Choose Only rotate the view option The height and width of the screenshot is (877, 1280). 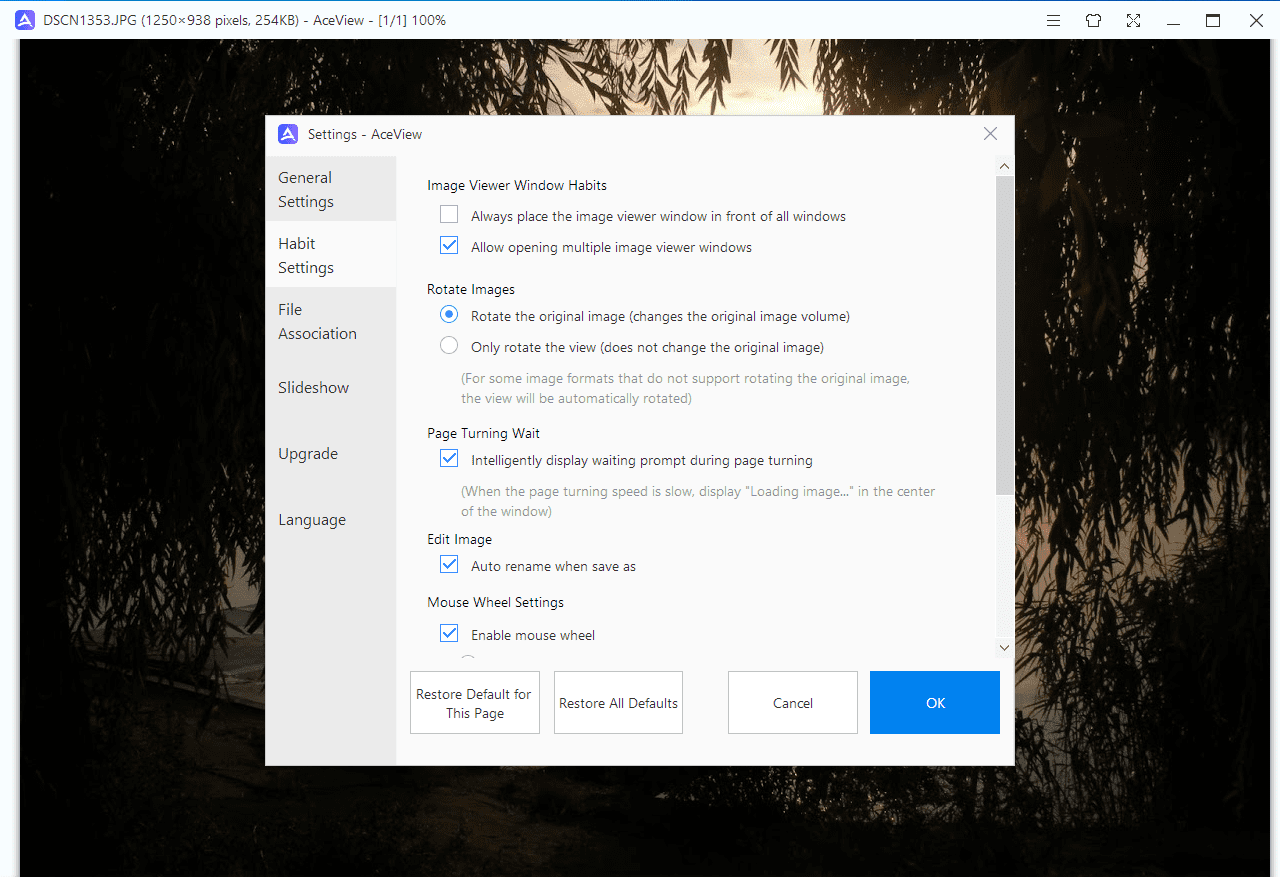click(x=450, y=346)
